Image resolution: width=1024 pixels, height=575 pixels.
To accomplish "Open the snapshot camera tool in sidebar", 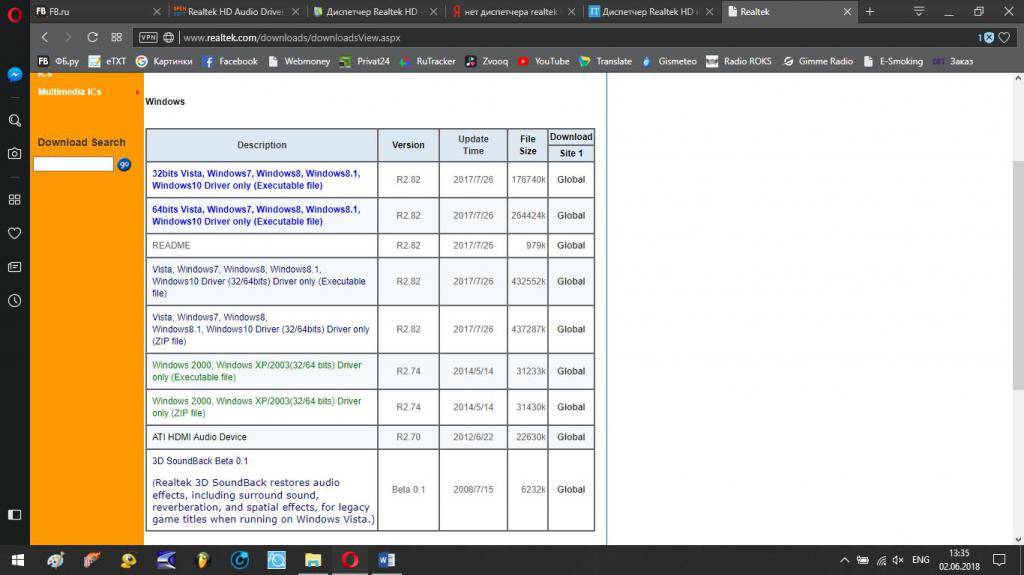I will point(15,154).
